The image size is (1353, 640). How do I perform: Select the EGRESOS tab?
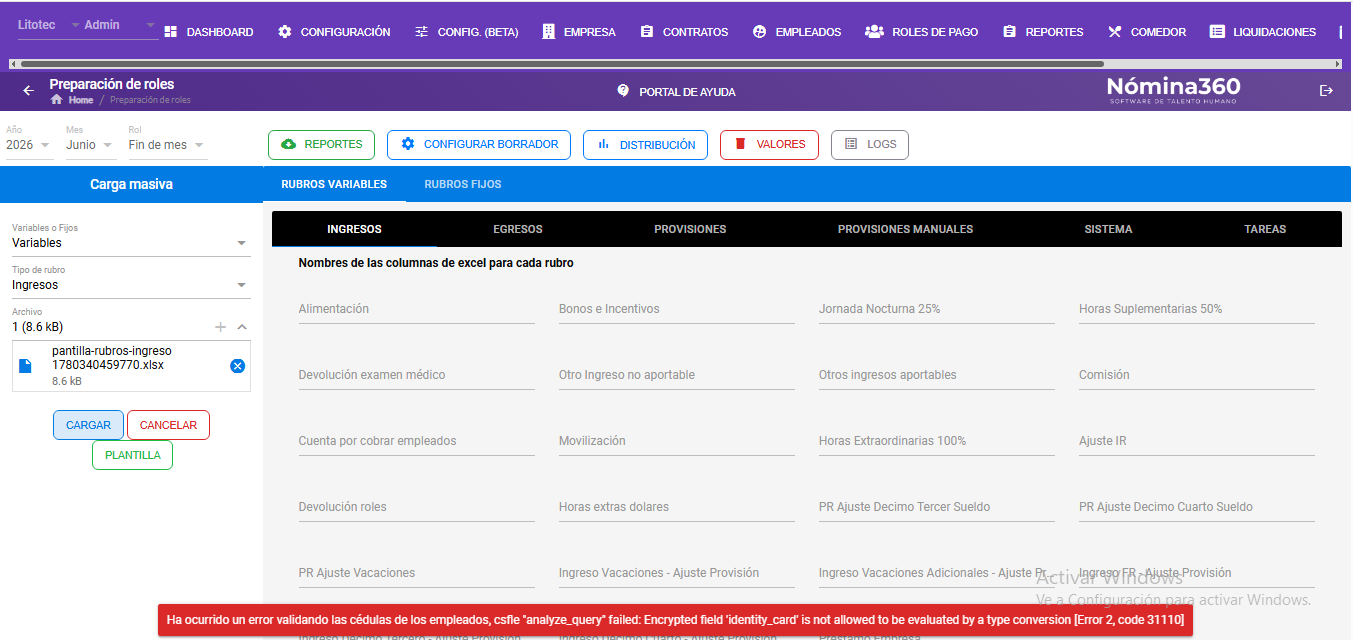tap(518, 229)
